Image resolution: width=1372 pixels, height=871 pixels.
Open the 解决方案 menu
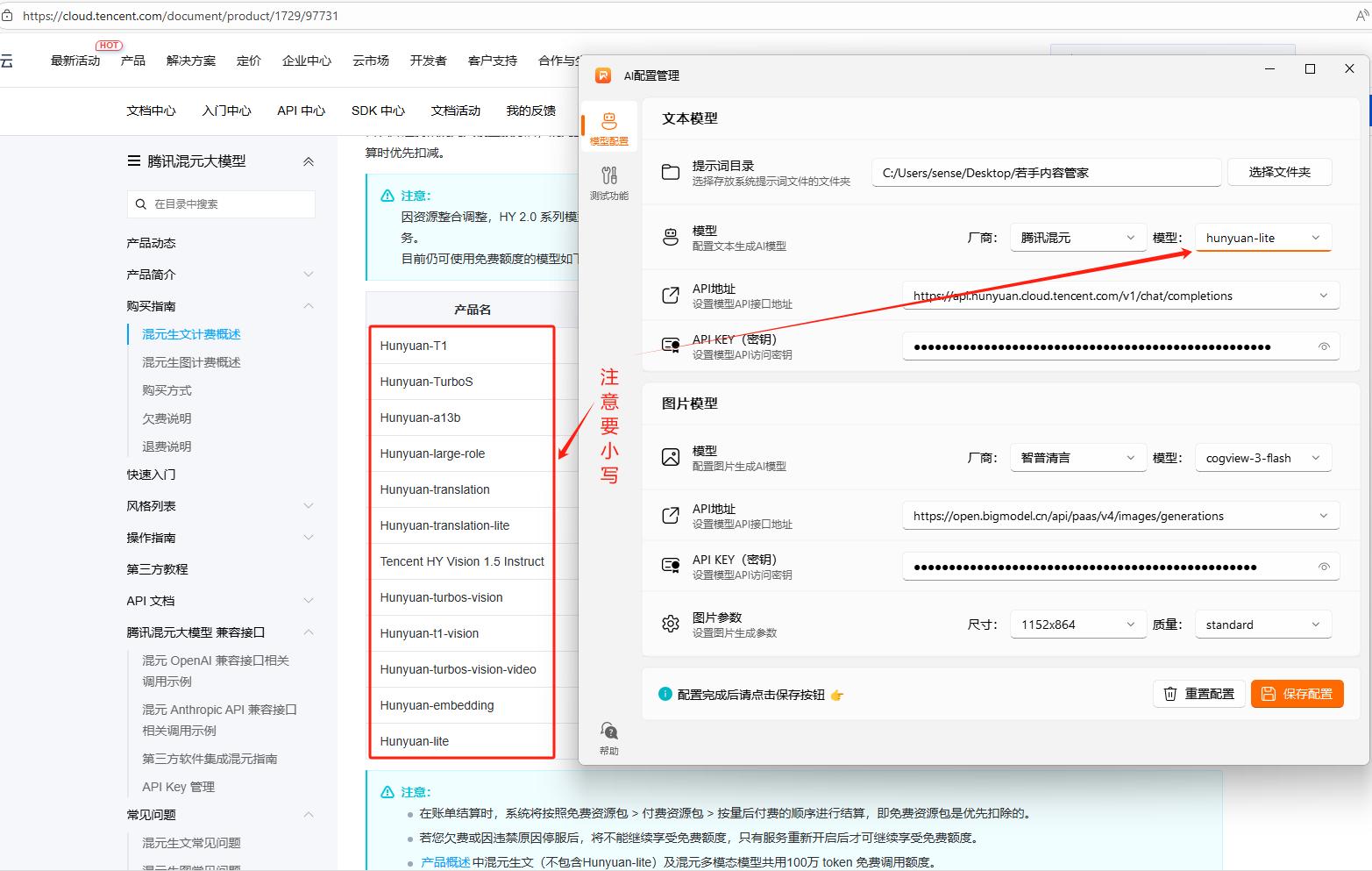(189, 61)
